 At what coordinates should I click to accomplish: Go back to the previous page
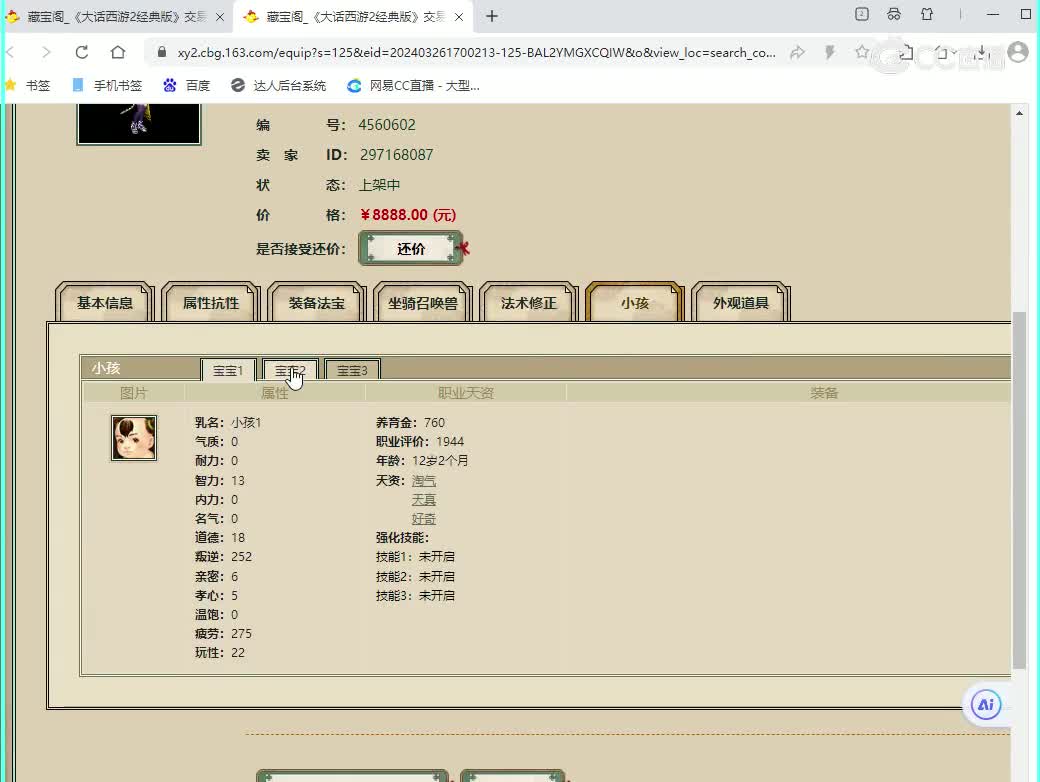[x=11, y=52]
